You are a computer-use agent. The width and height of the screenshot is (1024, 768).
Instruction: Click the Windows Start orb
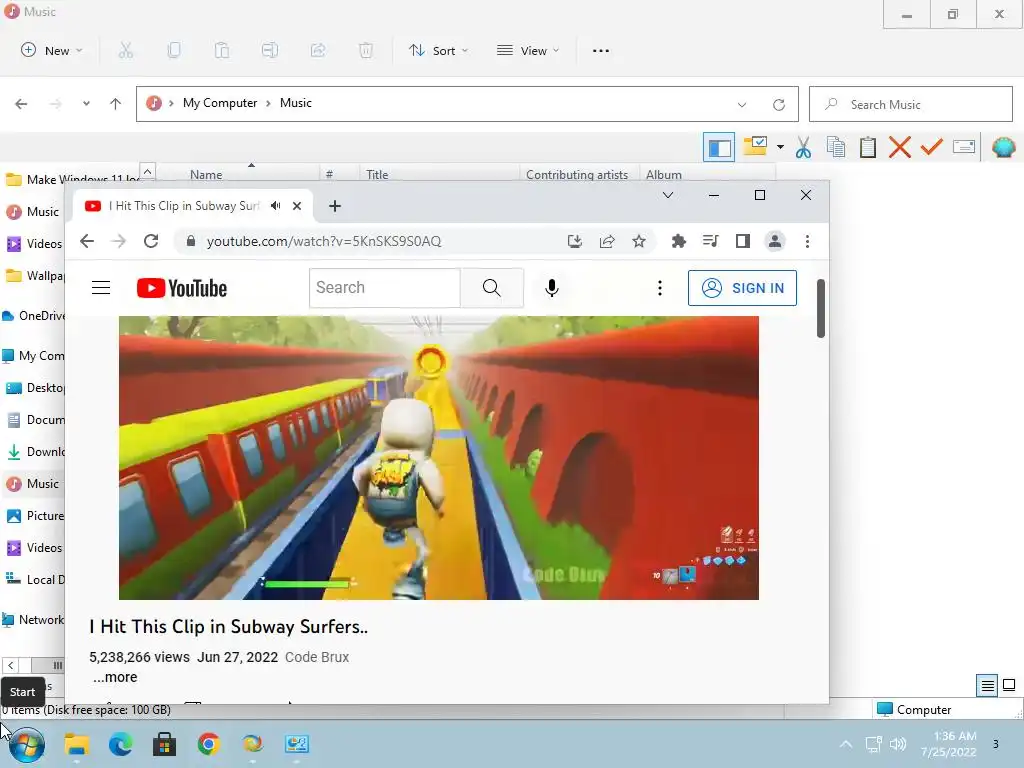pyautogui.click(x=27, y=744)
